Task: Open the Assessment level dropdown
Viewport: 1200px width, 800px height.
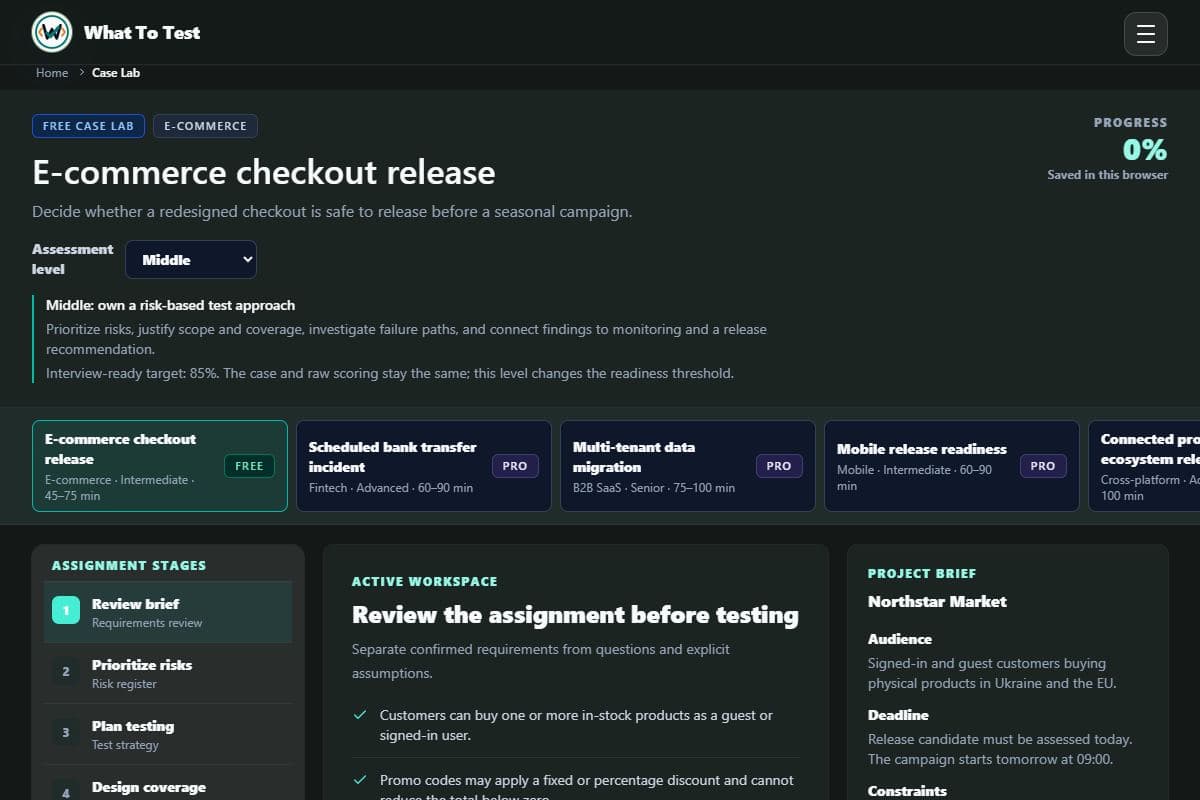Action: (191, 260)
